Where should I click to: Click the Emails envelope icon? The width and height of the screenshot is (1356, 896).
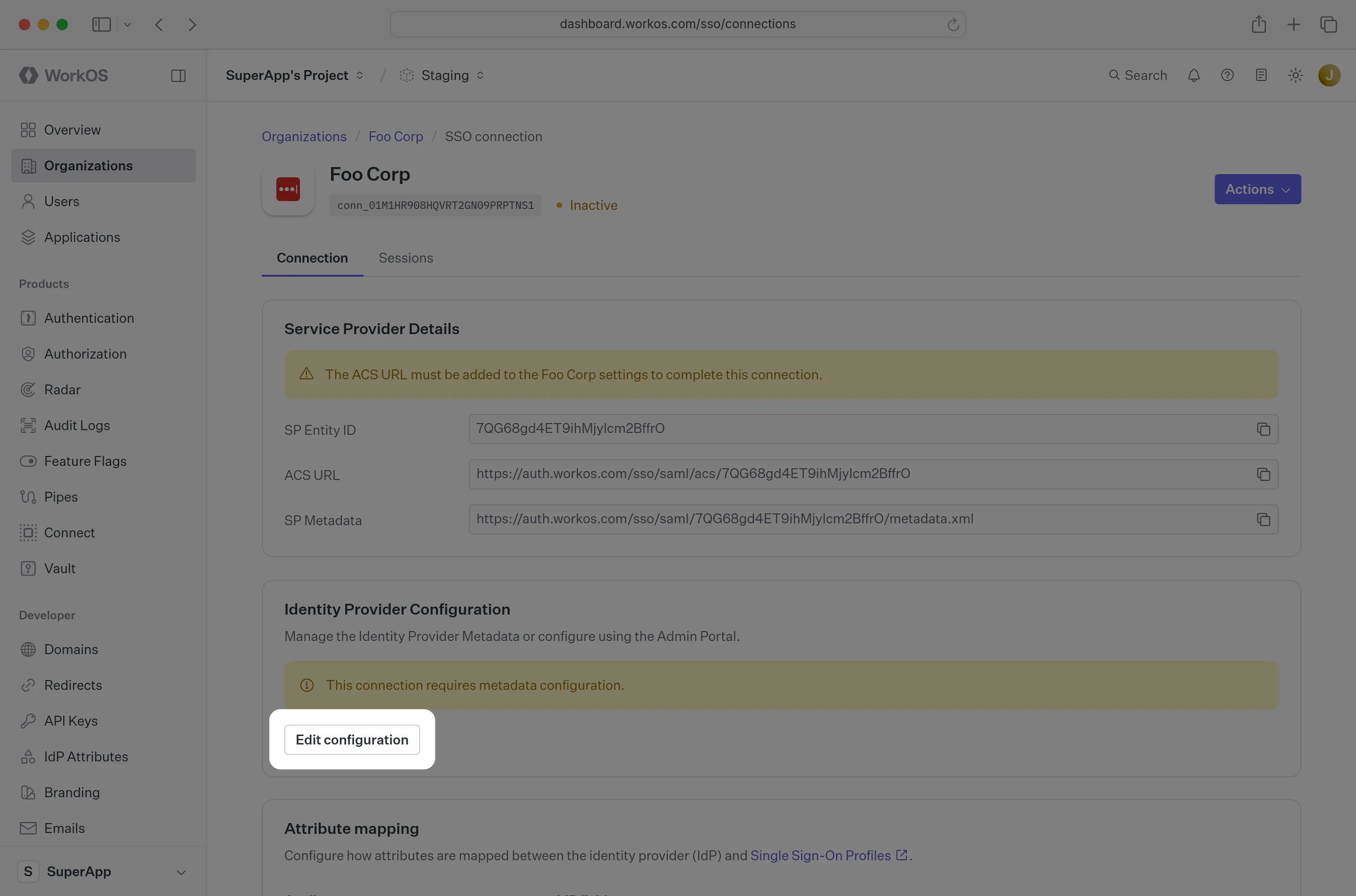pyautogui.click(x=28, y=828)
